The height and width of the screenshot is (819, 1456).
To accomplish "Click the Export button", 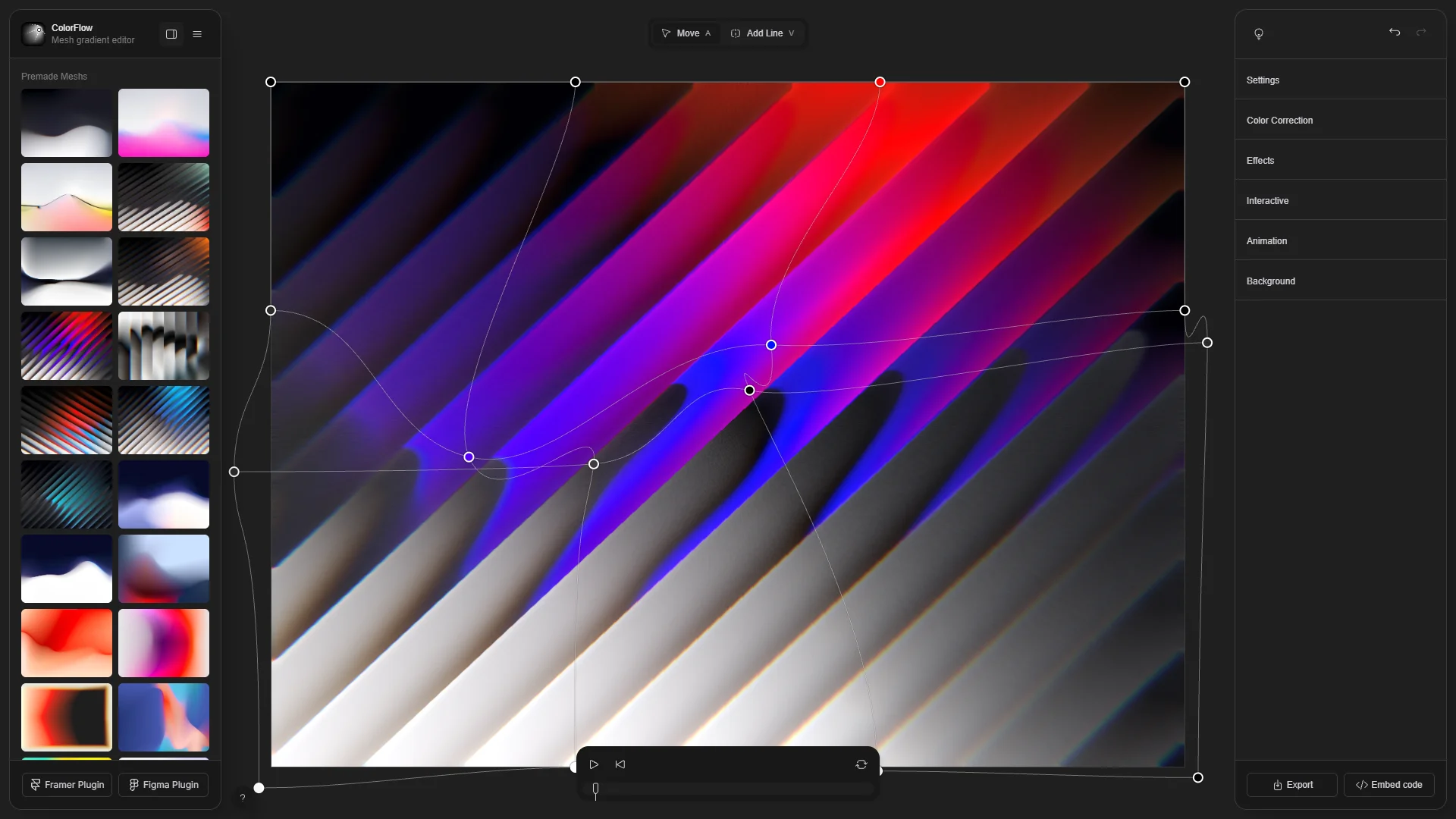I will (x=1292, y=785).
